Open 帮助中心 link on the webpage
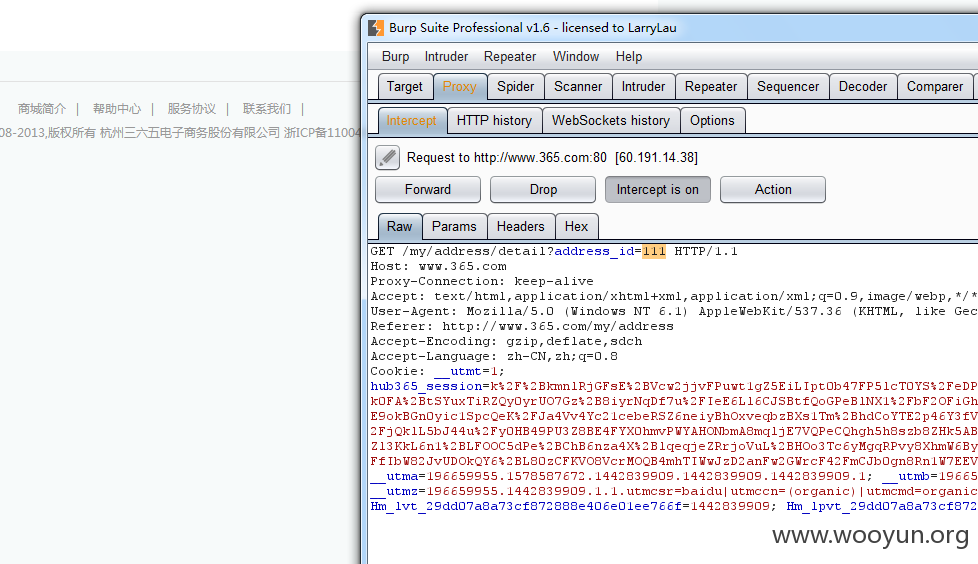The image size is (978, 564). (x=117, y=109)
